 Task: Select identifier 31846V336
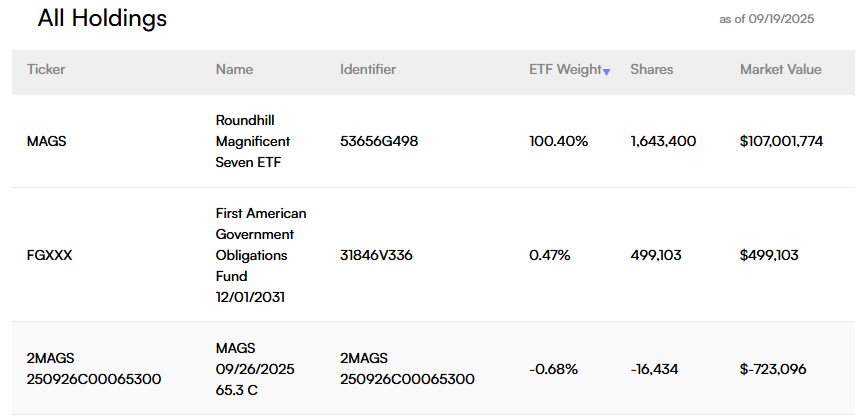[376, 255]
